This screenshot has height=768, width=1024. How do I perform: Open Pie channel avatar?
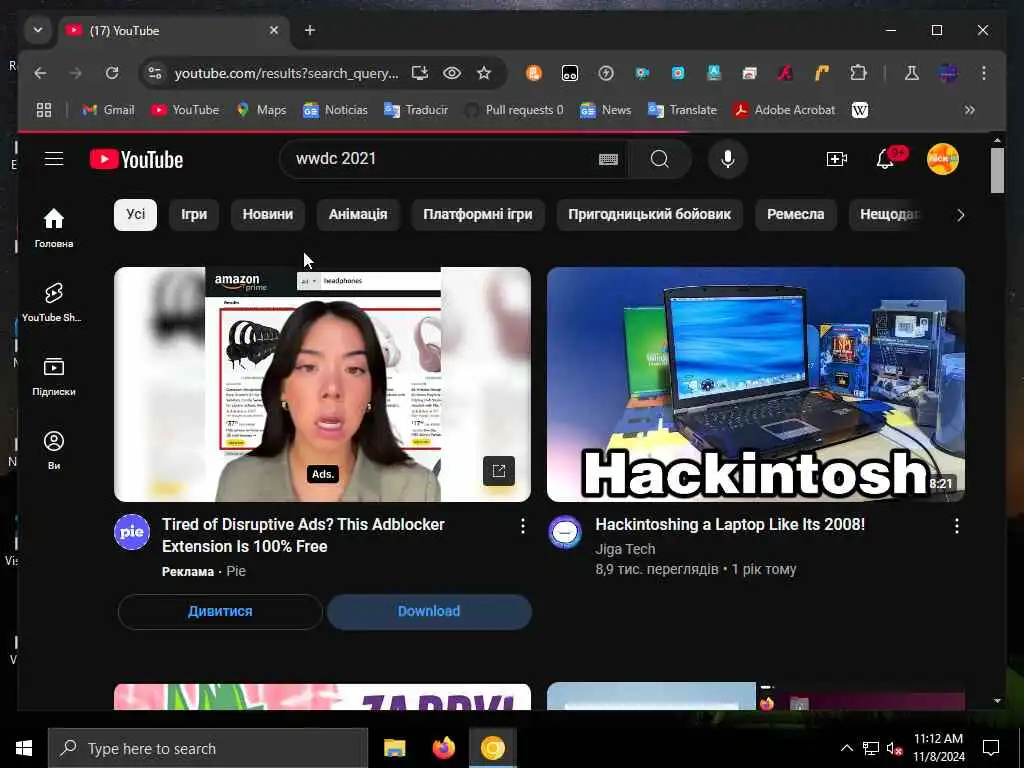click(x=132, y=532)
